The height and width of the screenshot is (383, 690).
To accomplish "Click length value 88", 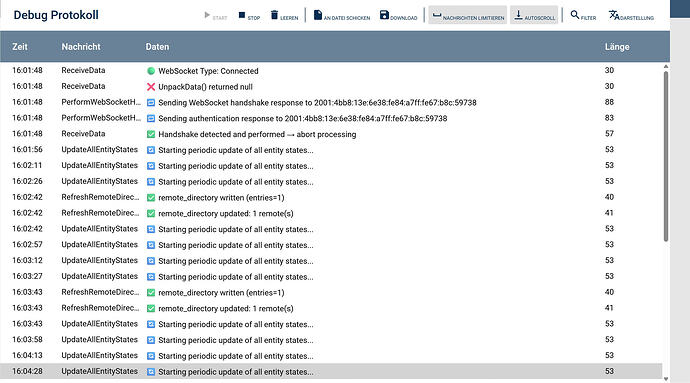I will point(609,102).
